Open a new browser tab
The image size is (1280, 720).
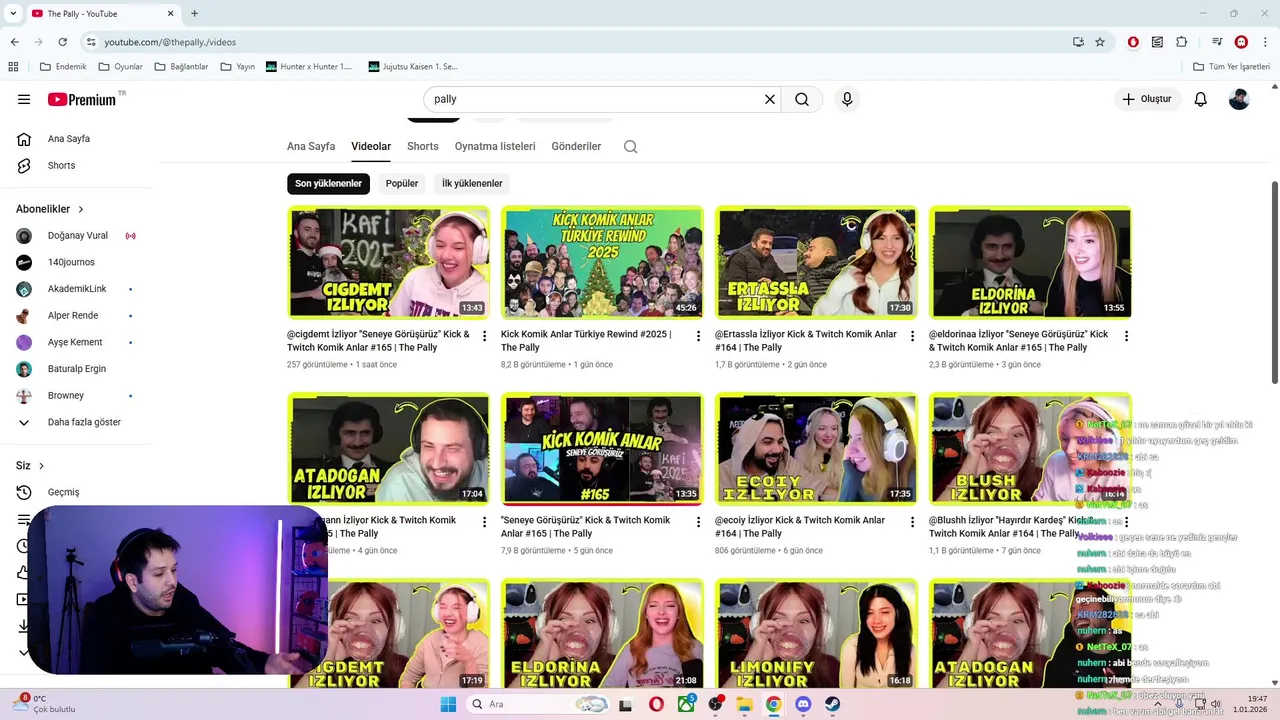[194, 13]
